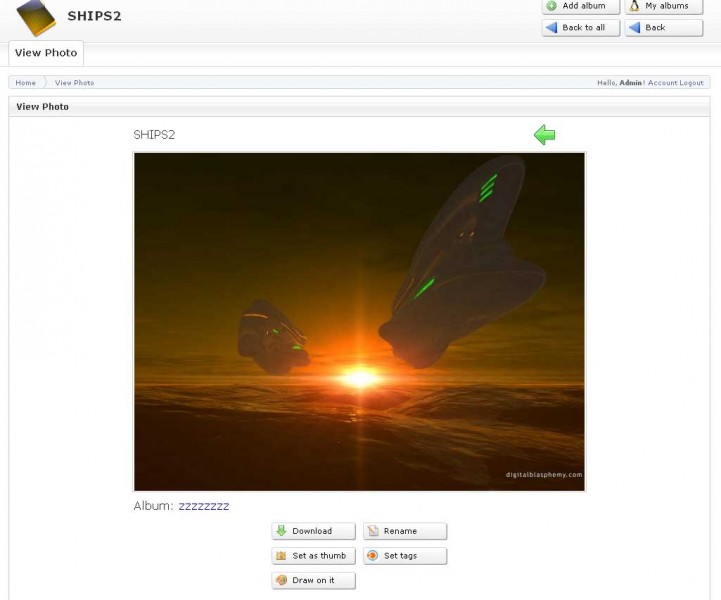Image resolution: width=721 pixels, height=600 pixels.
Task: Click the album book logo icon
Action: 36,17
